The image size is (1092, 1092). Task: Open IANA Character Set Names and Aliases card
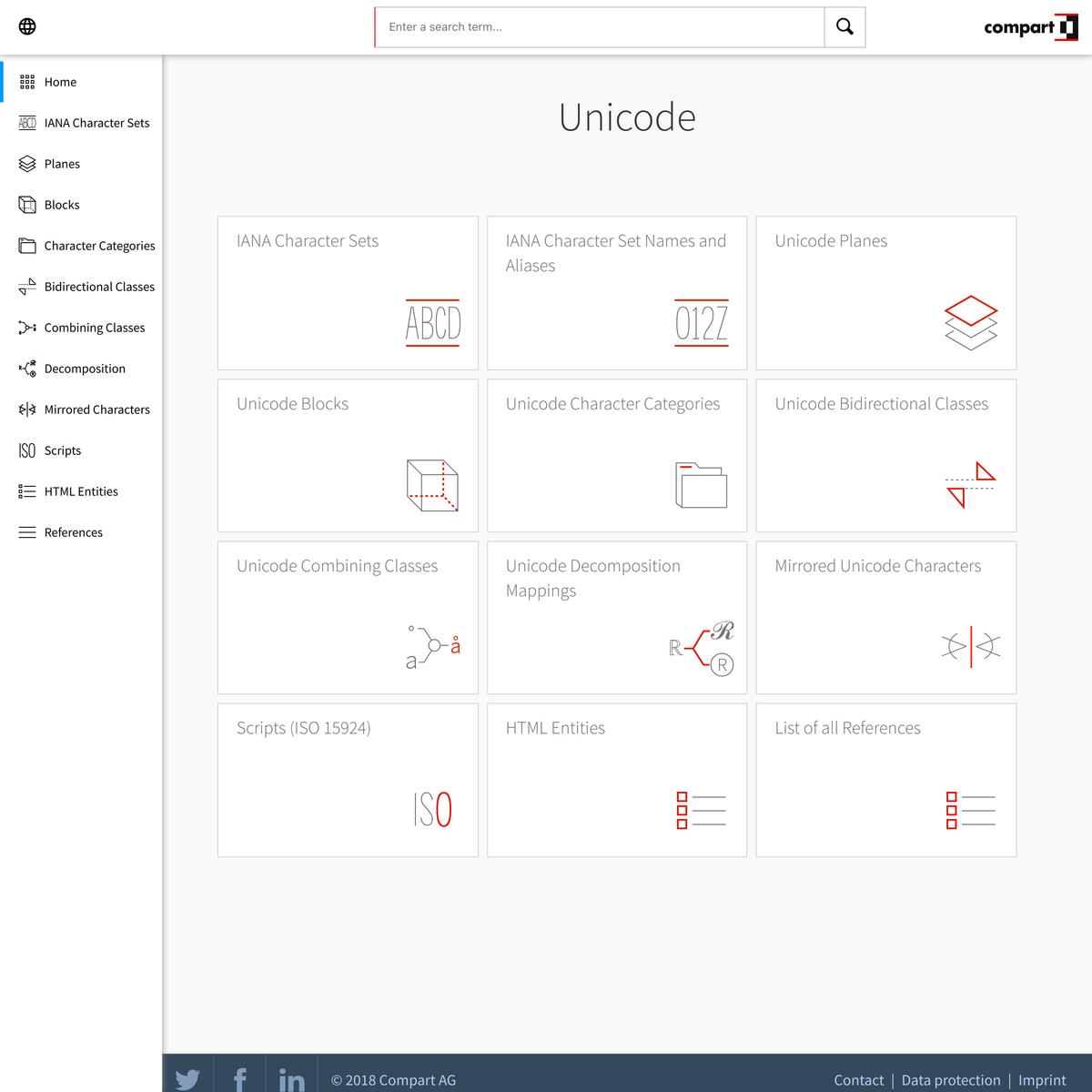click(616, 292)
